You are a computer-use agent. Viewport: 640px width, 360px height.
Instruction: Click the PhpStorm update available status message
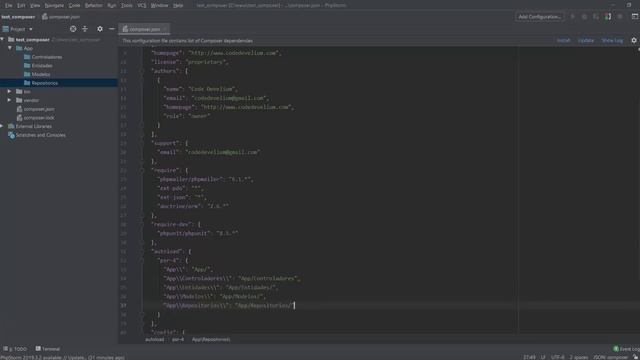click(x=62, y=357)
